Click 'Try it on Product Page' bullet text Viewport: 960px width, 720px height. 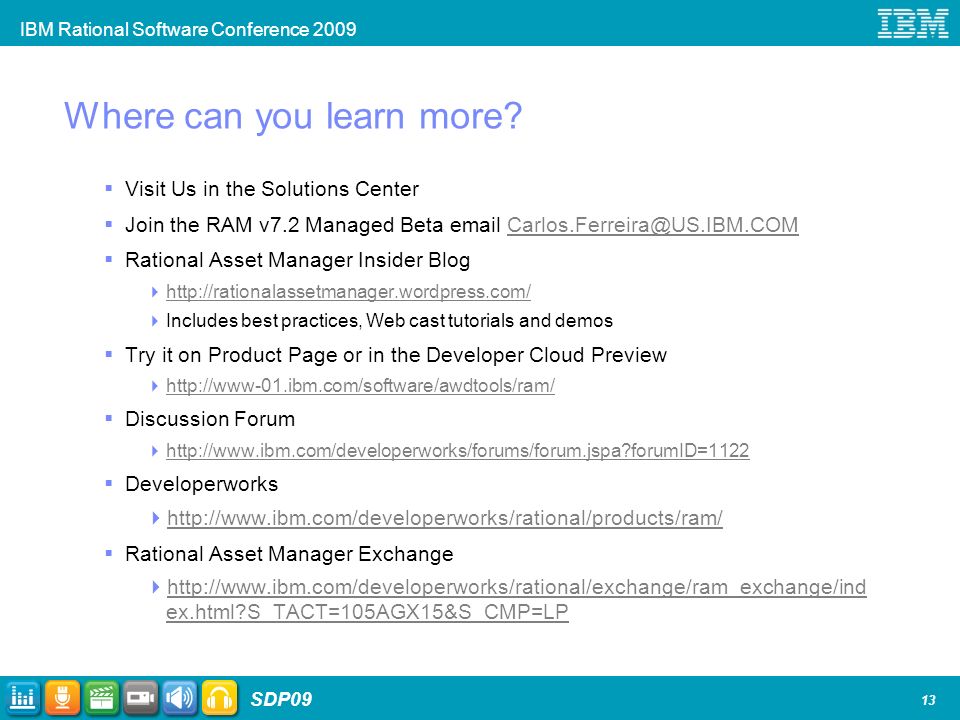(396, 355)
